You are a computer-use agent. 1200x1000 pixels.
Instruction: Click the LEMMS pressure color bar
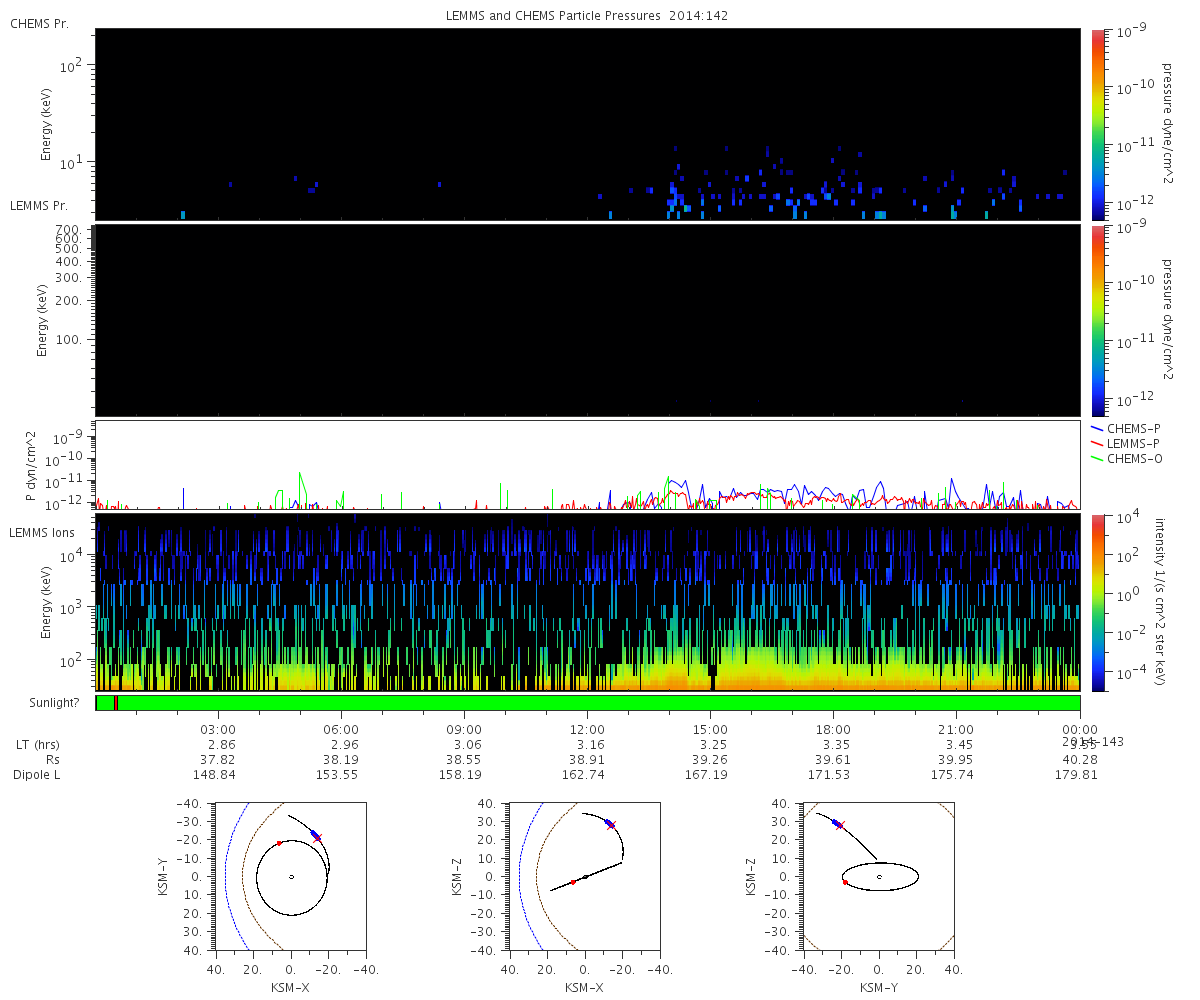(1097, 320)
